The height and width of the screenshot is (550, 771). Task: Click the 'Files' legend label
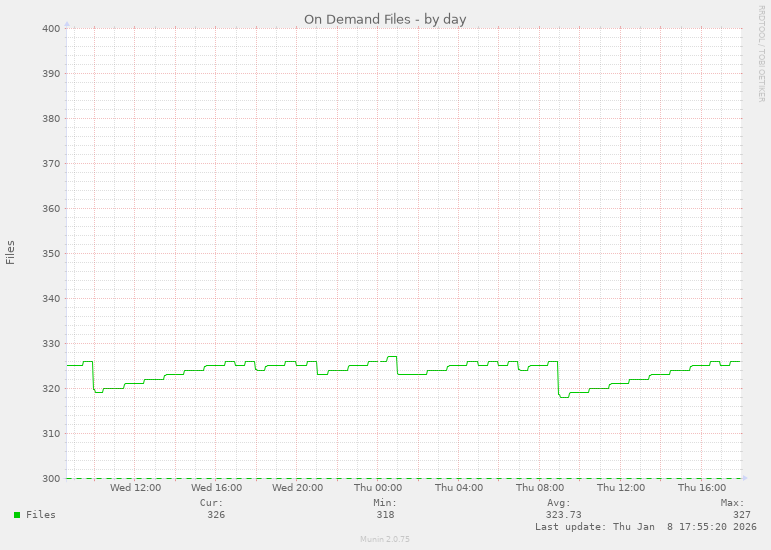pyautogui.click(x=41, y=515)
